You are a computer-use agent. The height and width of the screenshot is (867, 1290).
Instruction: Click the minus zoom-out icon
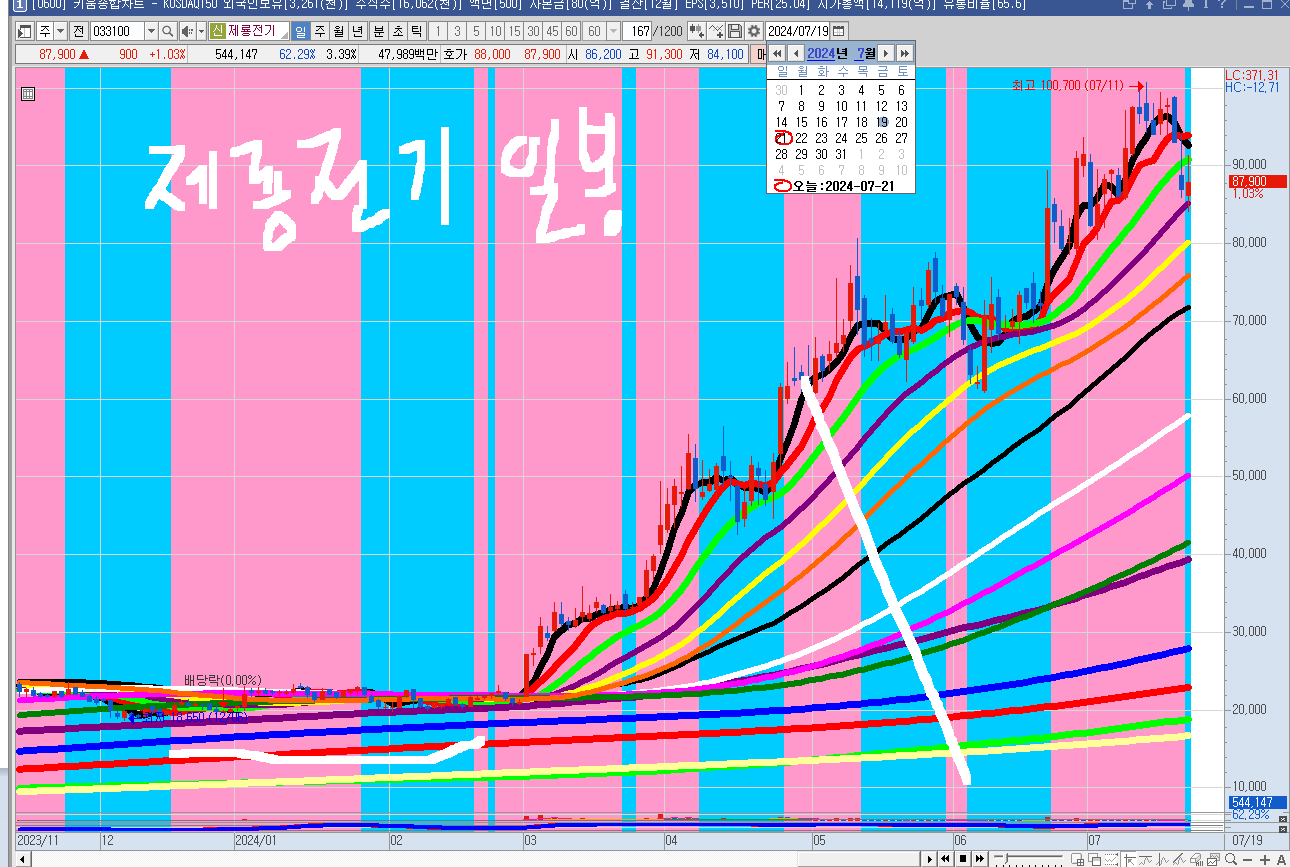[x=1248, y=859]
